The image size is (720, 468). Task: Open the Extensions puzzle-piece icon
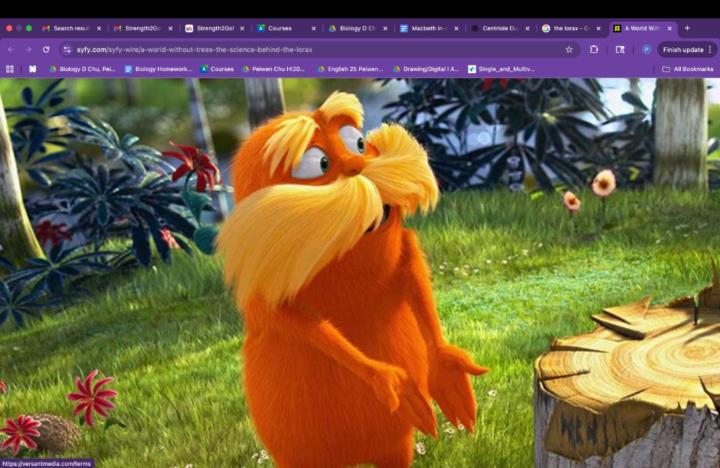(x=594, y=49)
